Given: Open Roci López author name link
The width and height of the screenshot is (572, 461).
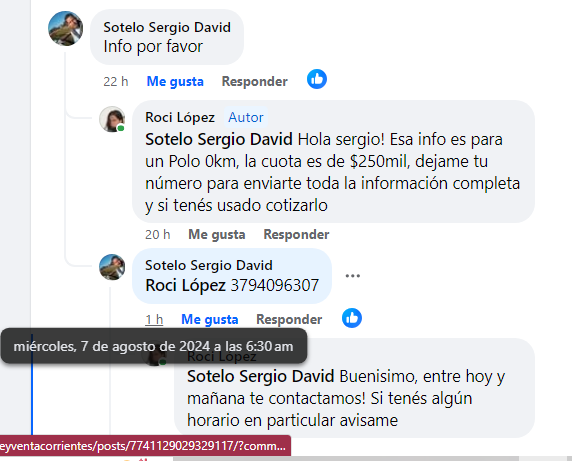Looking at the screenshot, I should [x=180, y=117].
